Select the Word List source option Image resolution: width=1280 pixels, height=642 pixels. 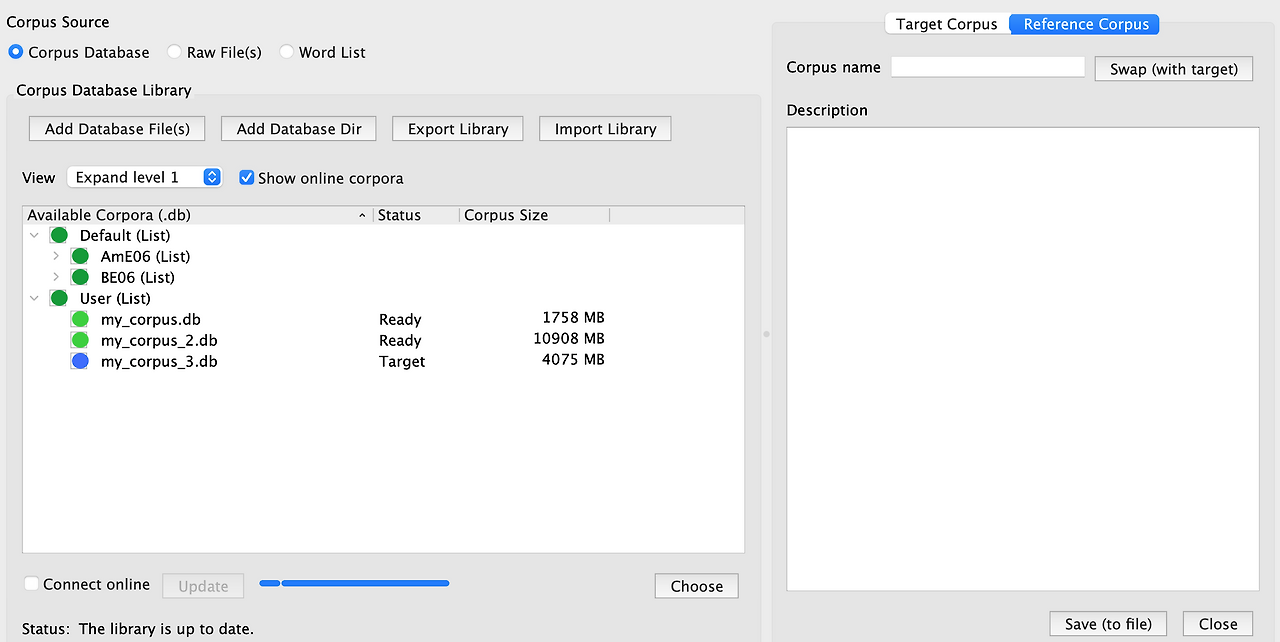pyautogui.click(x=286, y=52)
